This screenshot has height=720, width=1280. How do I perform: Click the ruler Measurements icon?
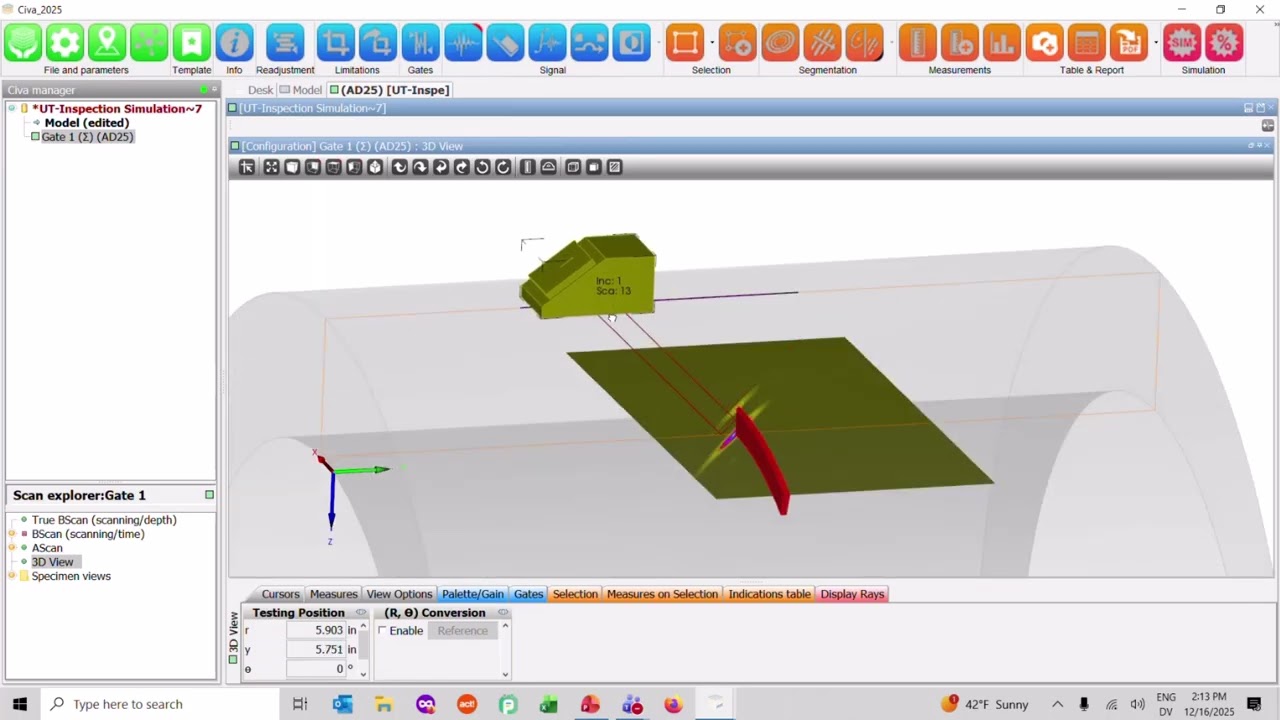[917, 43]
